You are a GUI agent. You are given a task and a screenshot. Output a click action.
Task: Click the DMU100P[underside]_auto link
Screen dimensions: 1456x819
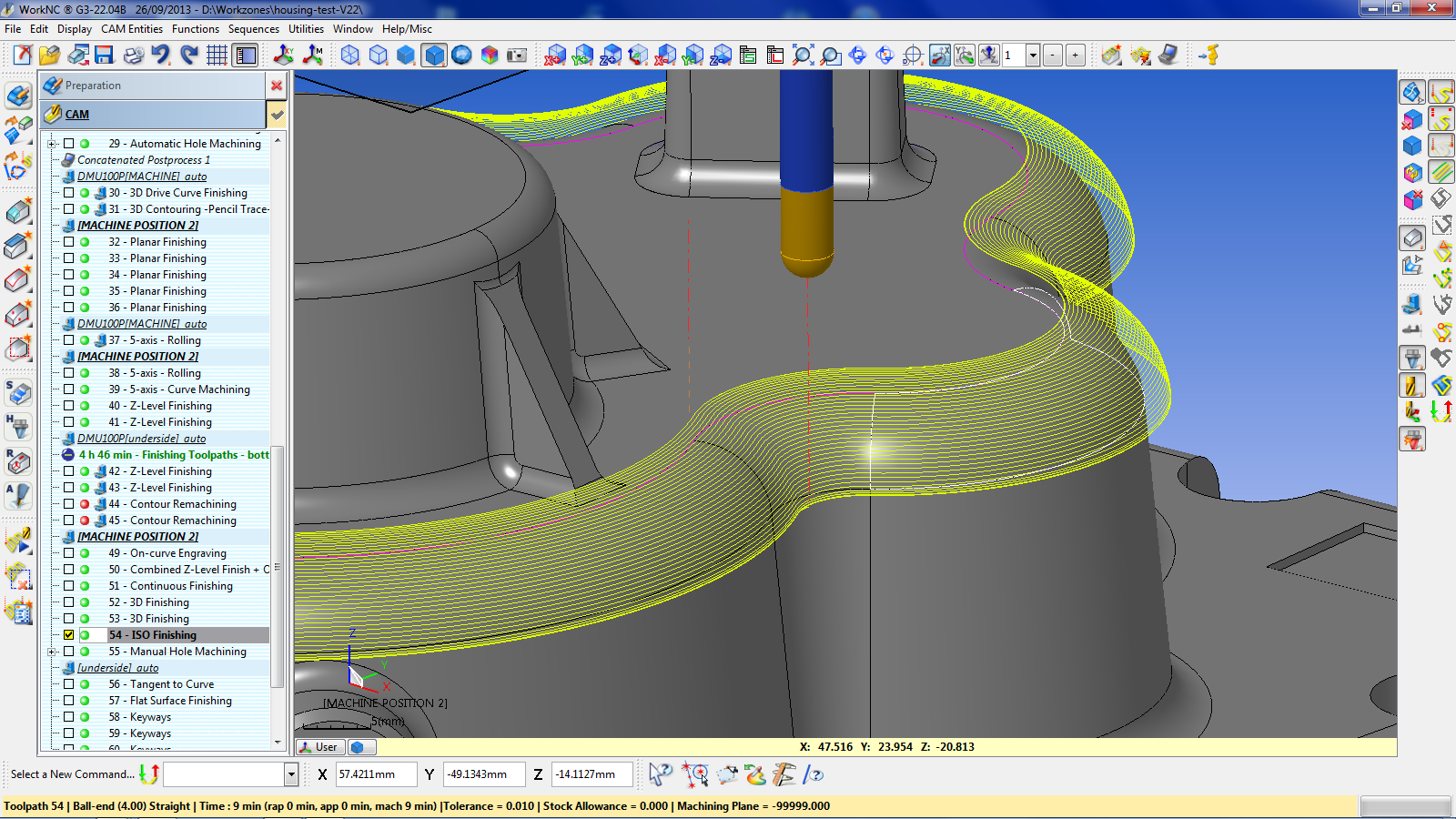[141, 439]
